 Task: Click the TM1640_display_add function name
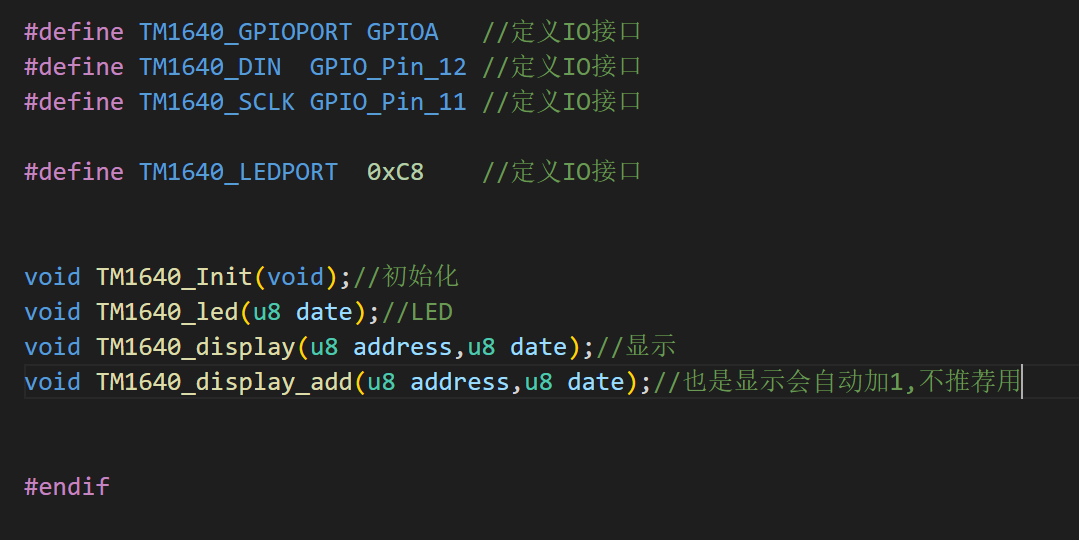coord(224,382)
